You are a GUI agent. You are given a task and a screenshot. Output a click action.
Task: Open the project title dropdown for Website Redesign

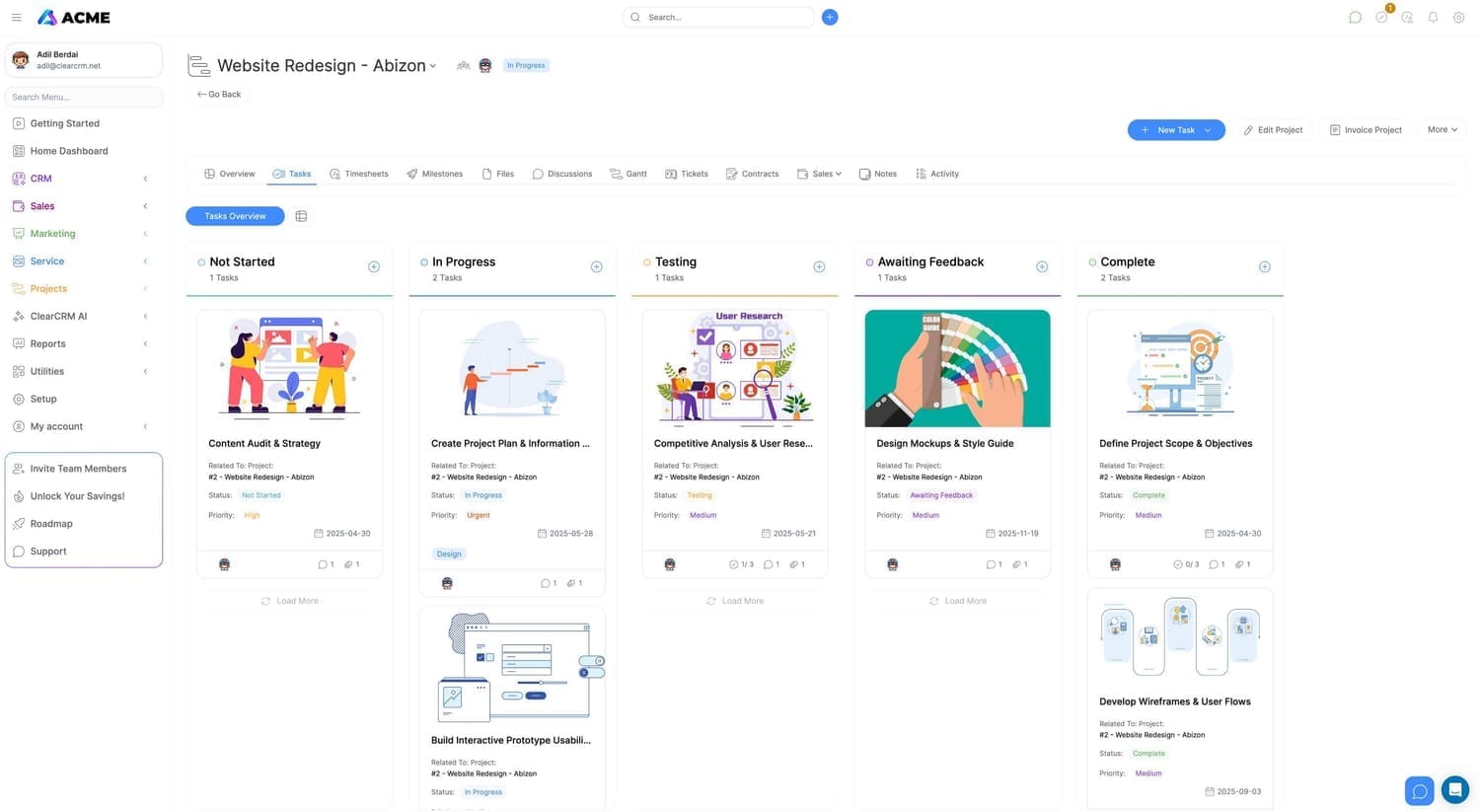[x=432, y=66]
